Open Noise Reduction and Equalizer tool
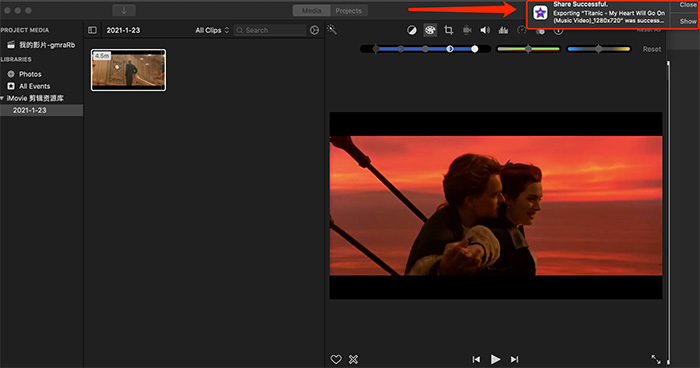The width and height of the screenshot is (700, 368). pos(503,30)
